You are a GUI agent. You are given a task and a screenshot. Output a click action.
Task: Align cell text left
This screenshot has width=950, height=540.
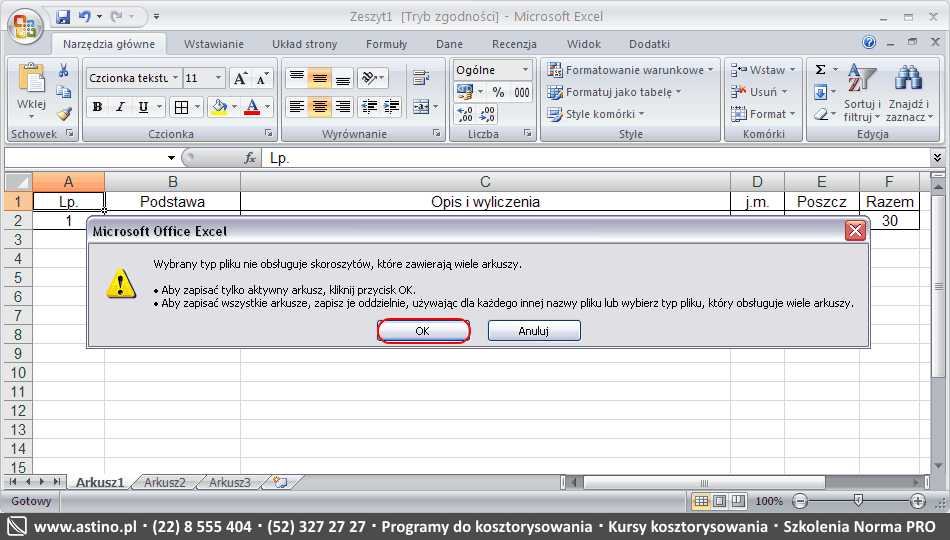(x=296, y=107)
